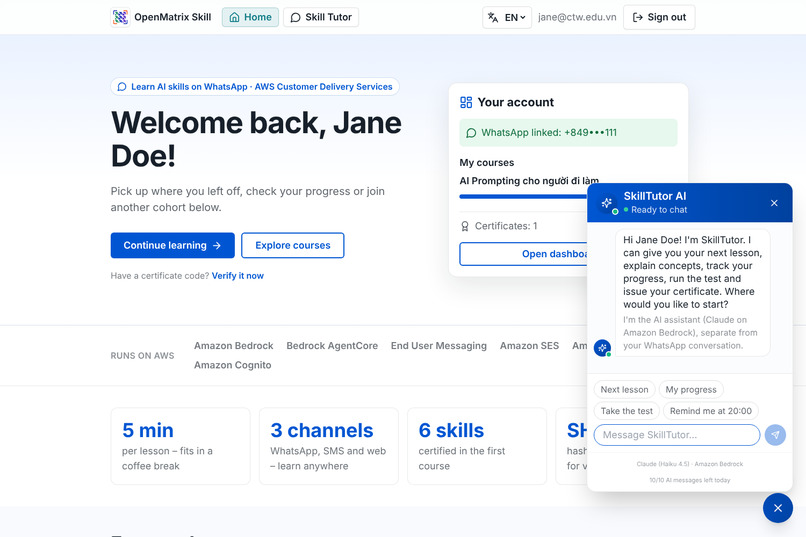806x537 pixels.
Task: Click Bedrock AgentCore label
Action: pos(332,346)
